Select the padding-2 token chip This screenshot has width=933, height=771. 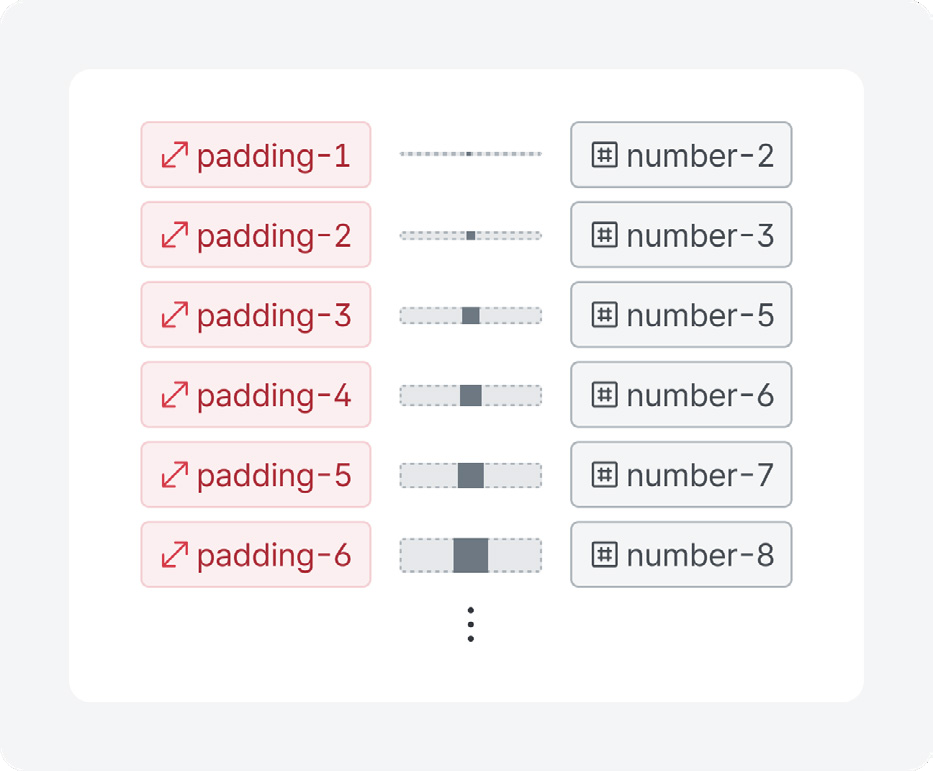pyautogui.click(x=256, y=235)
